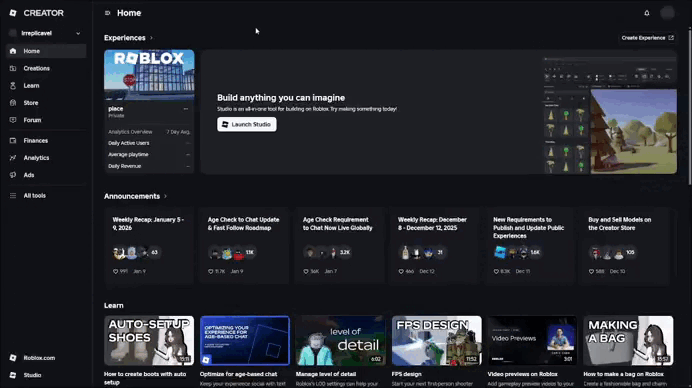Click the All tools list icon
Image resolution: width=692 pixels, height=388 pixels.
[13, 196]
